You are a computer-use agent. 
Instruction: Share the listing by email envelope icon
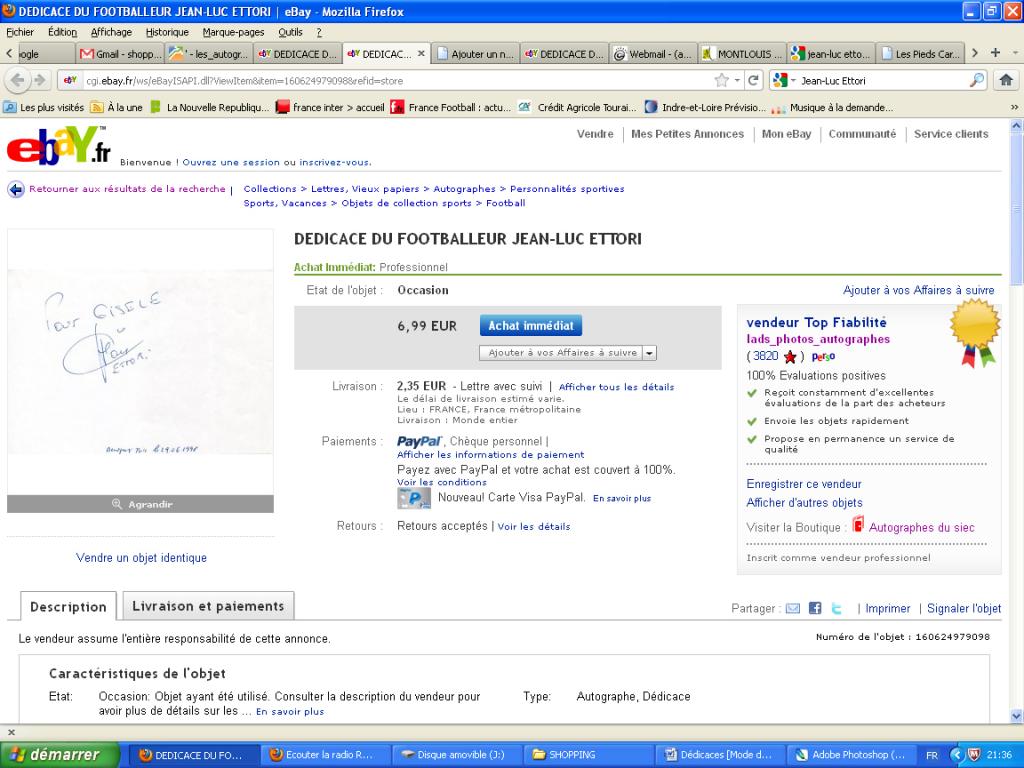(793, 608)
